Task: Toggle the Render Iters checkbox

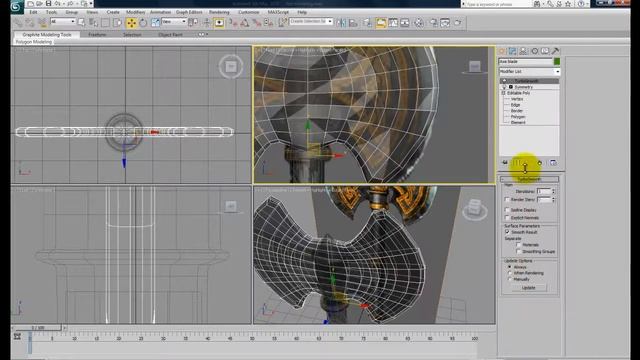Action: pyautogui.click(x=507, y=200)
